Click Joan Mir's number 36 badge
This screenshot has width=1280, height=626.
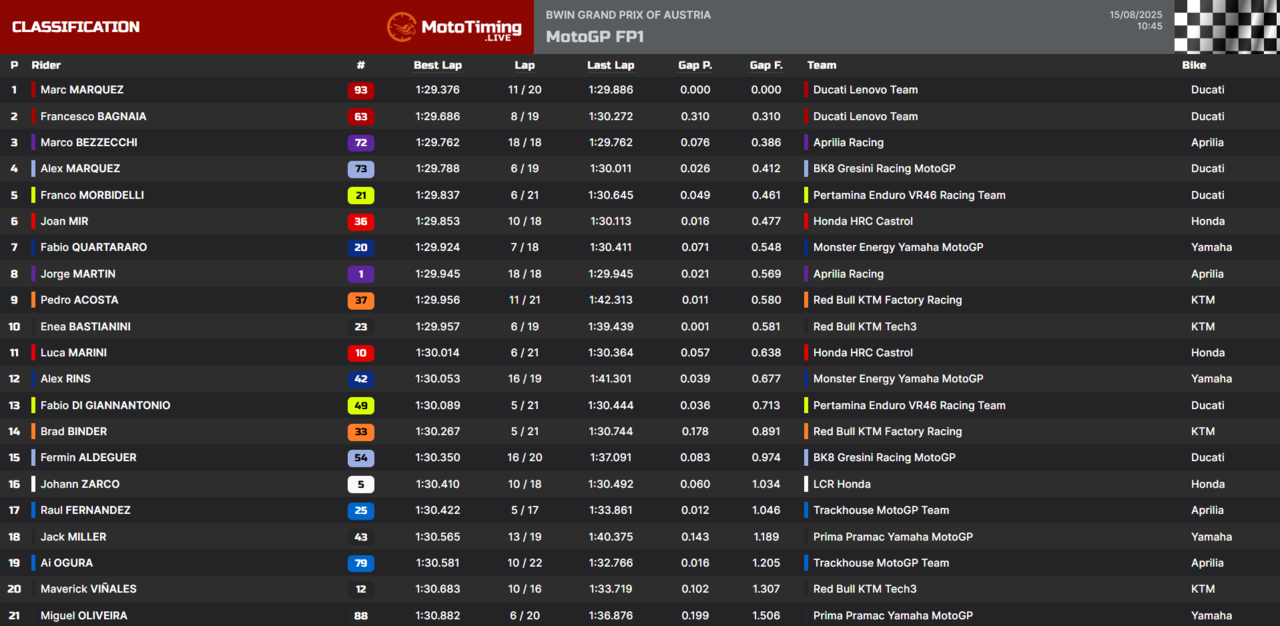click(361, 222)
